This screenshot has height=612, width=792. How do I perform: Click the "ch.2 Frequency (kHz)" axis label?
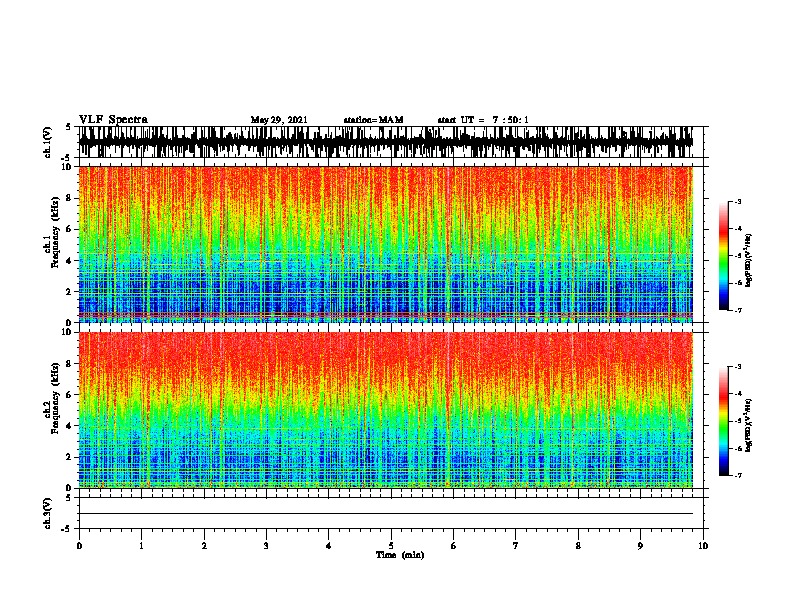click(52, 398)
